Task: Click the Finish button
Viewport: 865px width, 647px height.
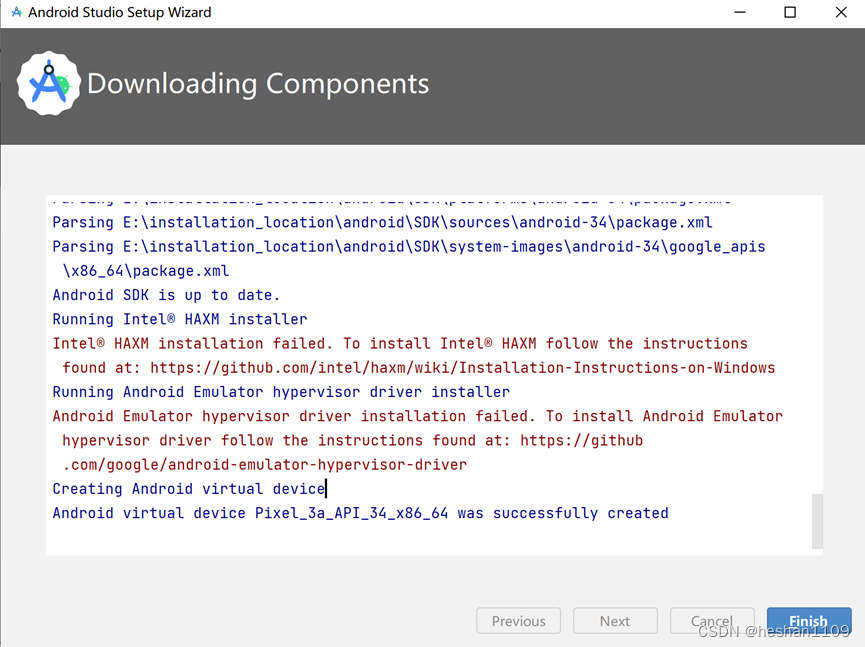Action: point(809,620)
